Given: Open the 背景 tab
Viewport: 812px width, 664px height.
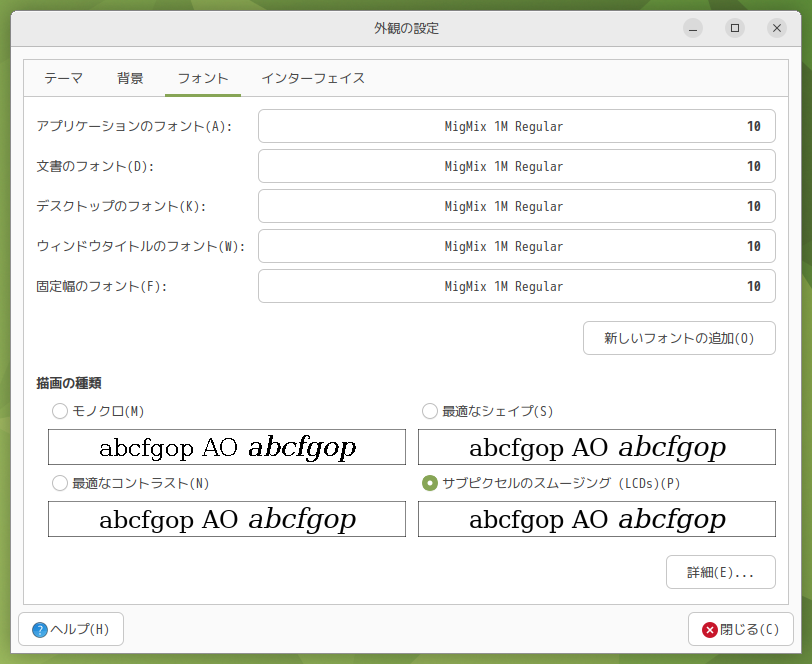Looking at the screenshot, I should 130,78.
